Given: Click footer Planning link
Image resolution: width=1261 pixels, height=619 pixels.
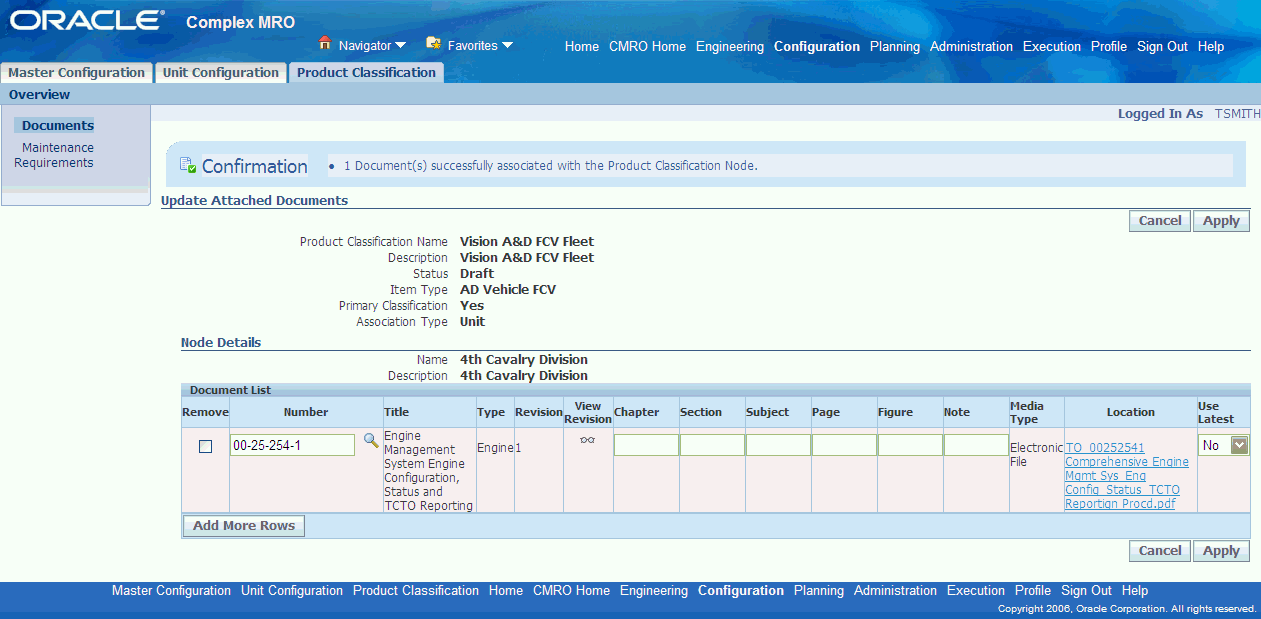Looking at the screenshot, I should 819,591.
